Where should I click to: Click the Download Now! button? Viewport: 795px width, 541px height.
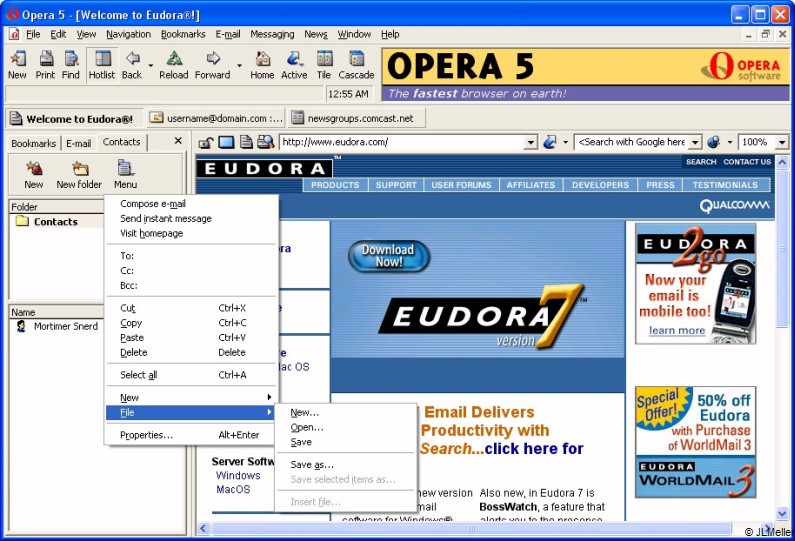(x=389, y=256)
